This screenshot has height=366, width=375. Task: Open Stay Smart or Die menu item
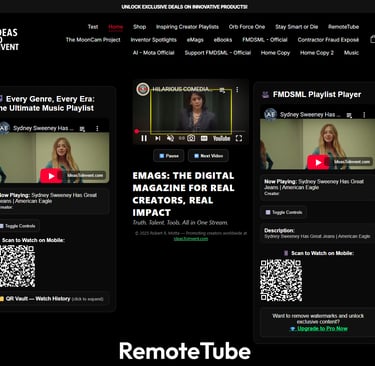297,27
